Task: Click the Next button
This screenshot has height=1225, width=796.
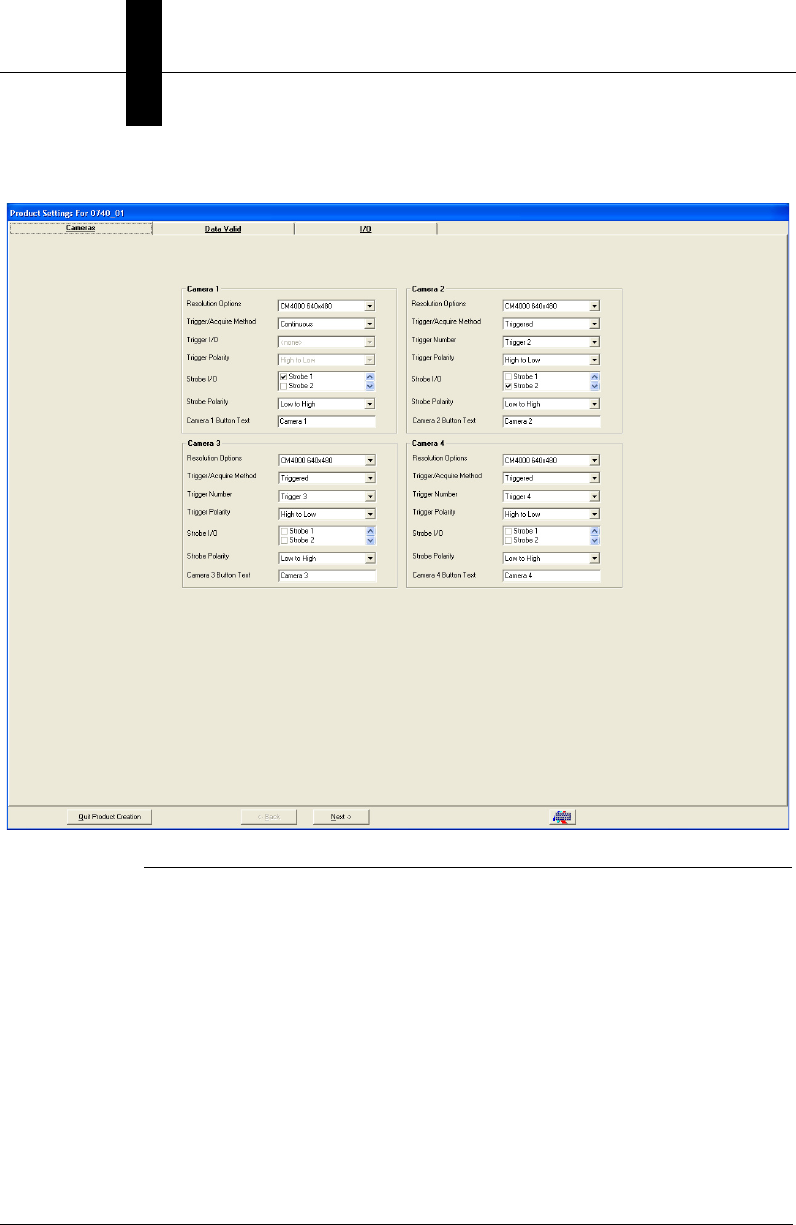Action: click(x=340, y=817)
